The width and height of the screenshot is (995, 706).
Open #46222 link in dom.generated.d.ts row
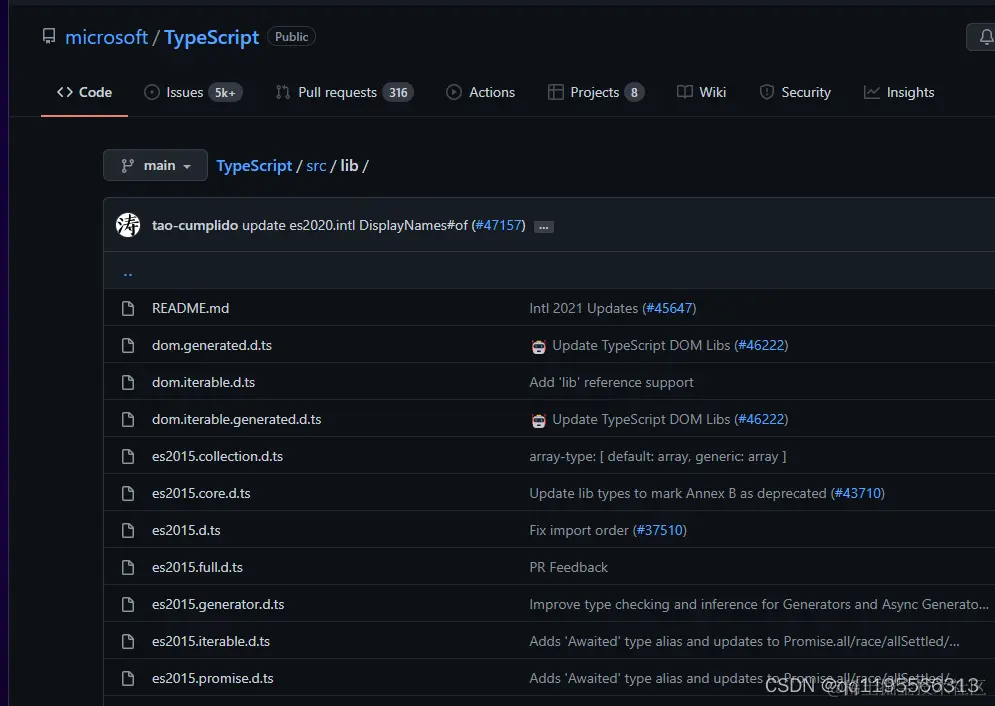(x=761, y=345)
